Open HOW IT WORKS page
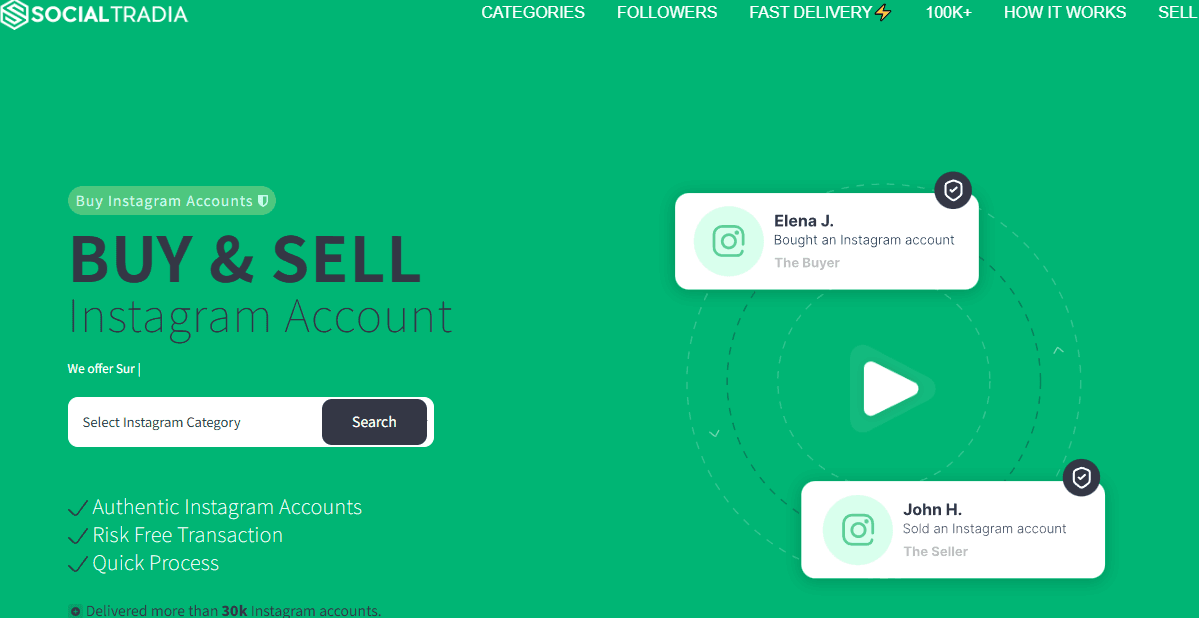Image resolution: width=1199 pixels, height=618 pixels. click(x=1064, y=12)
